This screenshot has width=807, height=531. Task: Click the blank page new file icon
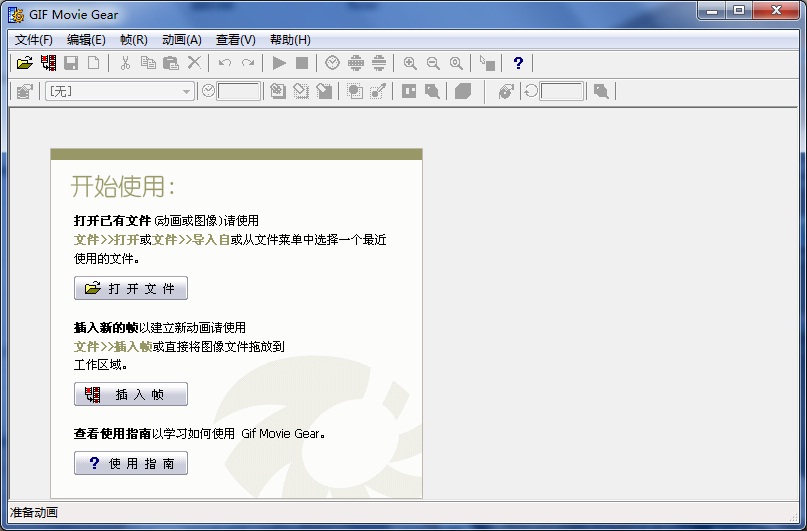[x=94, y=63]
